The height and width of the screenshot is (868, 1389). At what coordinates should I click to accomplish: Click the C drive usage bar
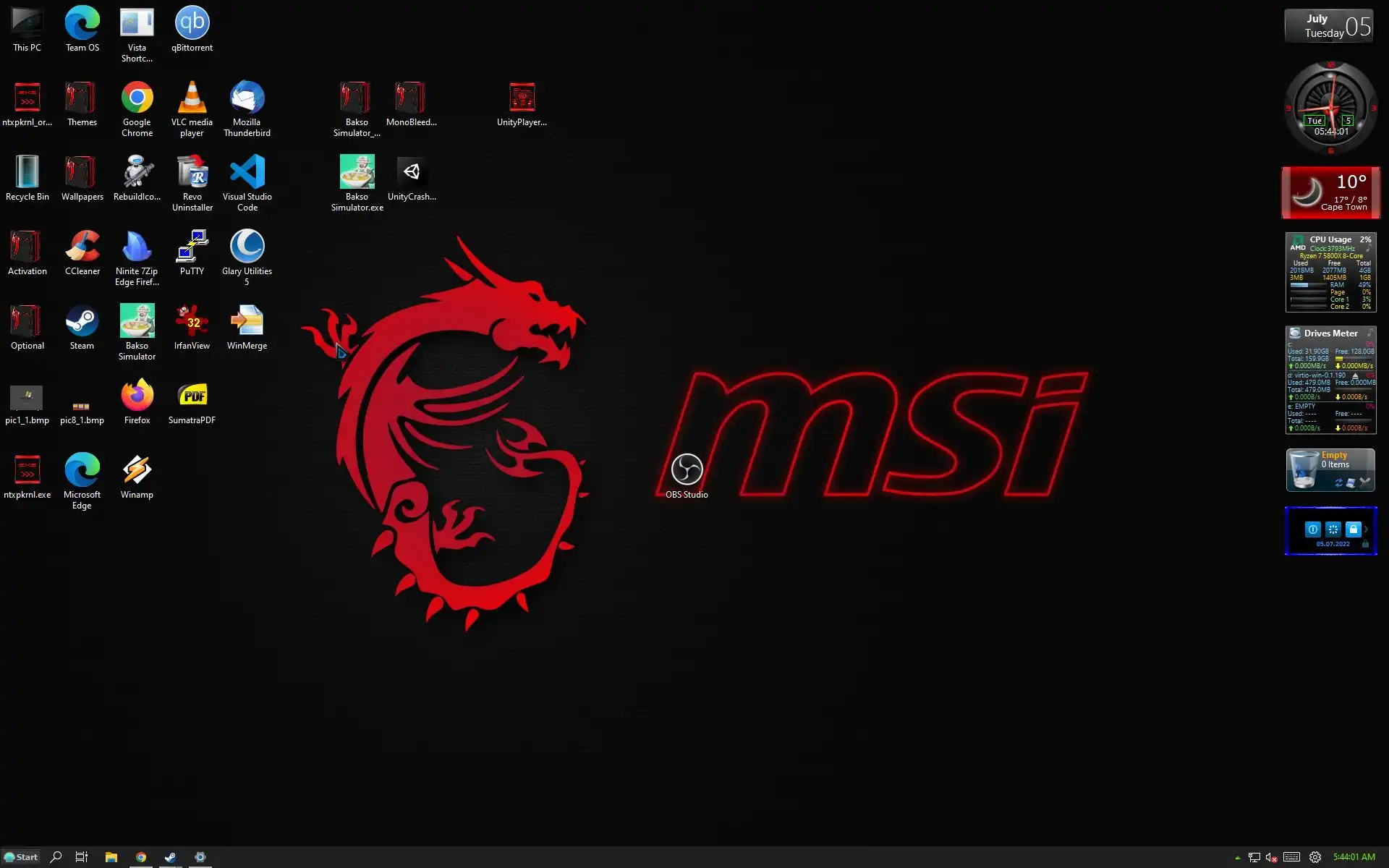(1354, 359)
